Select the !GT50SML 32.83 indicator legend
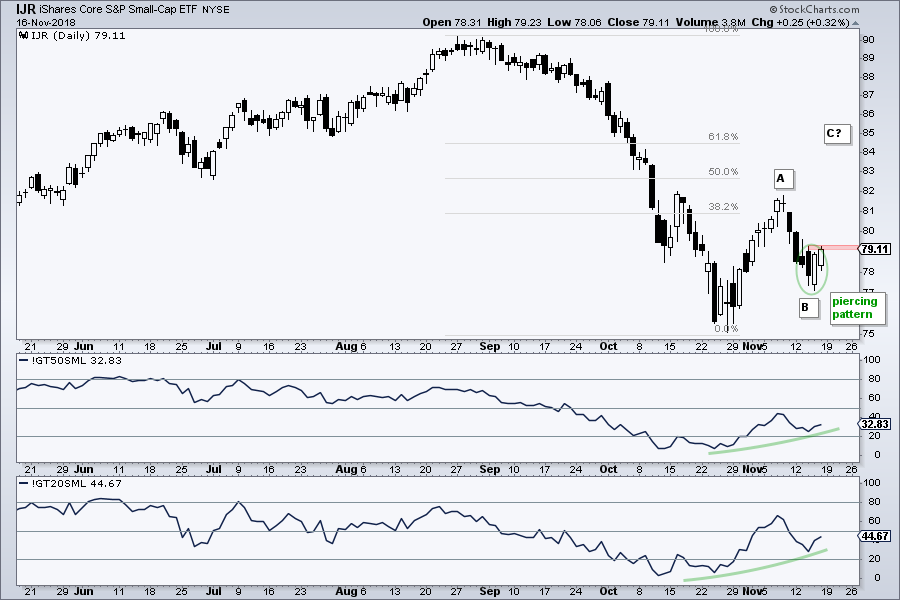This screenshot has height=600, width=900. tap(71, 361)
